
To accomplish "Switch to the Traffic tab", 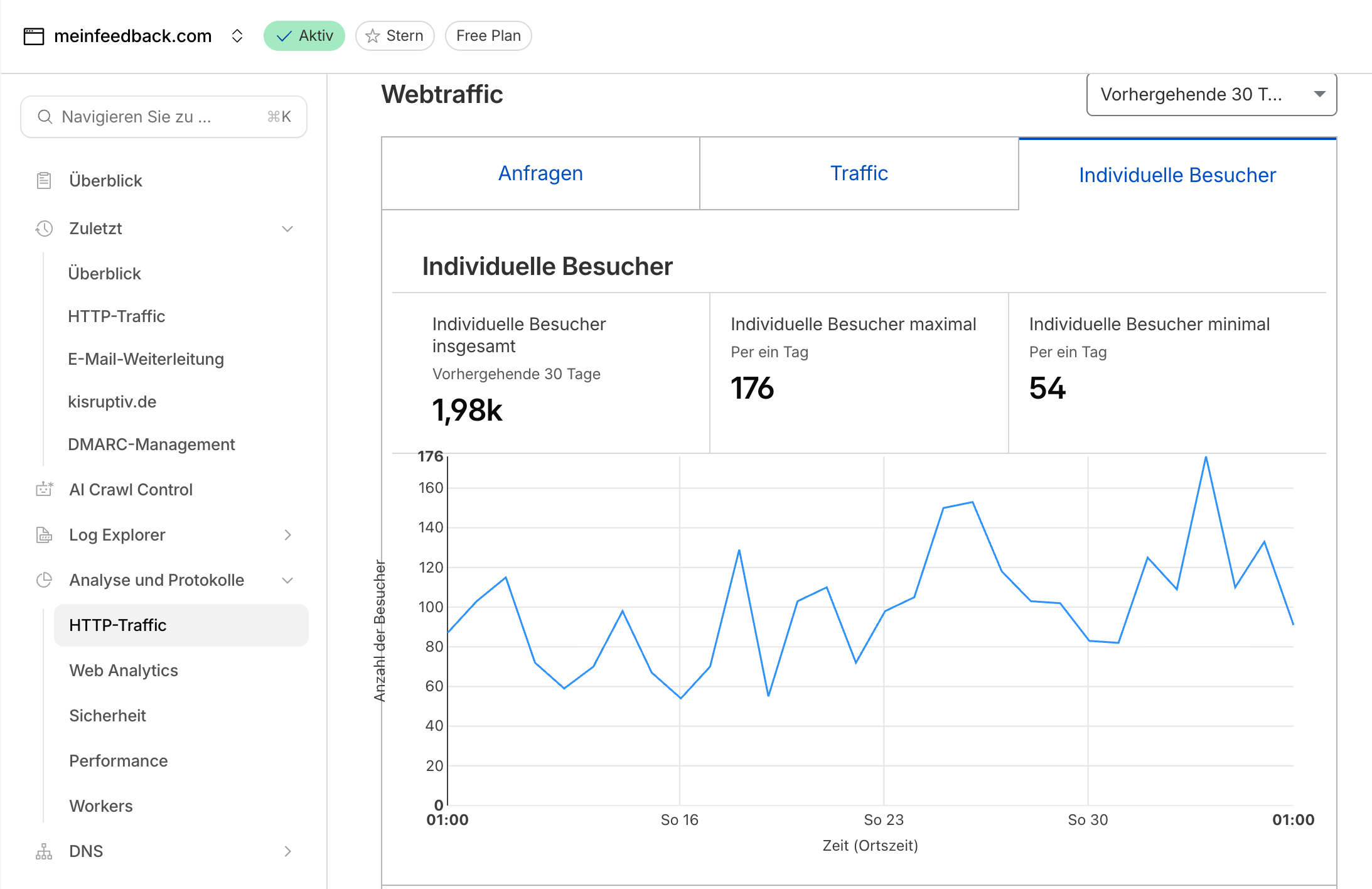I will pyautogui.click(x=859, y=173).
